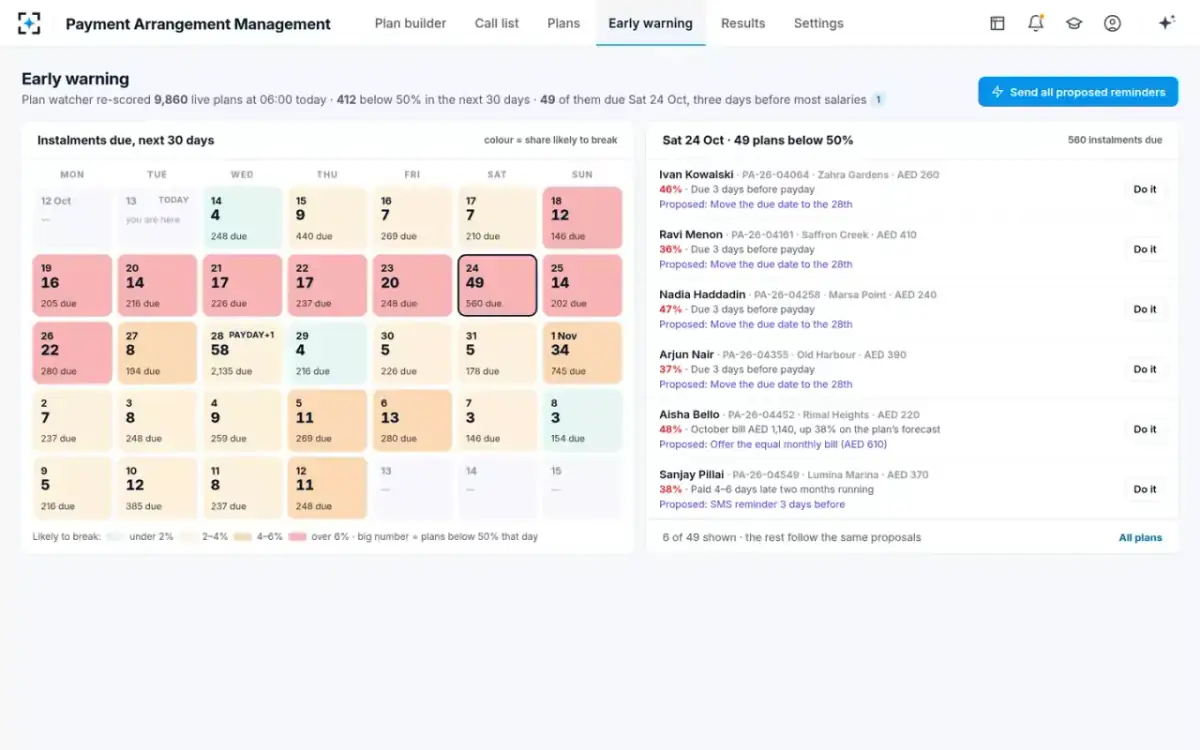Image resolution: width=1200 pixels, height=750 pixels.
Task: Click the SAT column header
Action: 497,174
